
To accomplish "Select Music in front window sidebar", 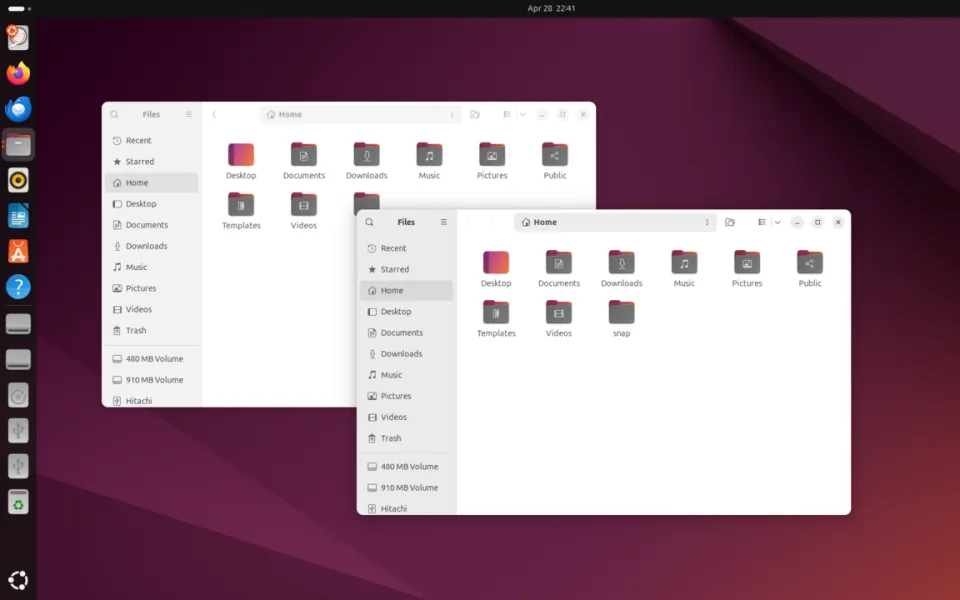I will click(407, 375).
